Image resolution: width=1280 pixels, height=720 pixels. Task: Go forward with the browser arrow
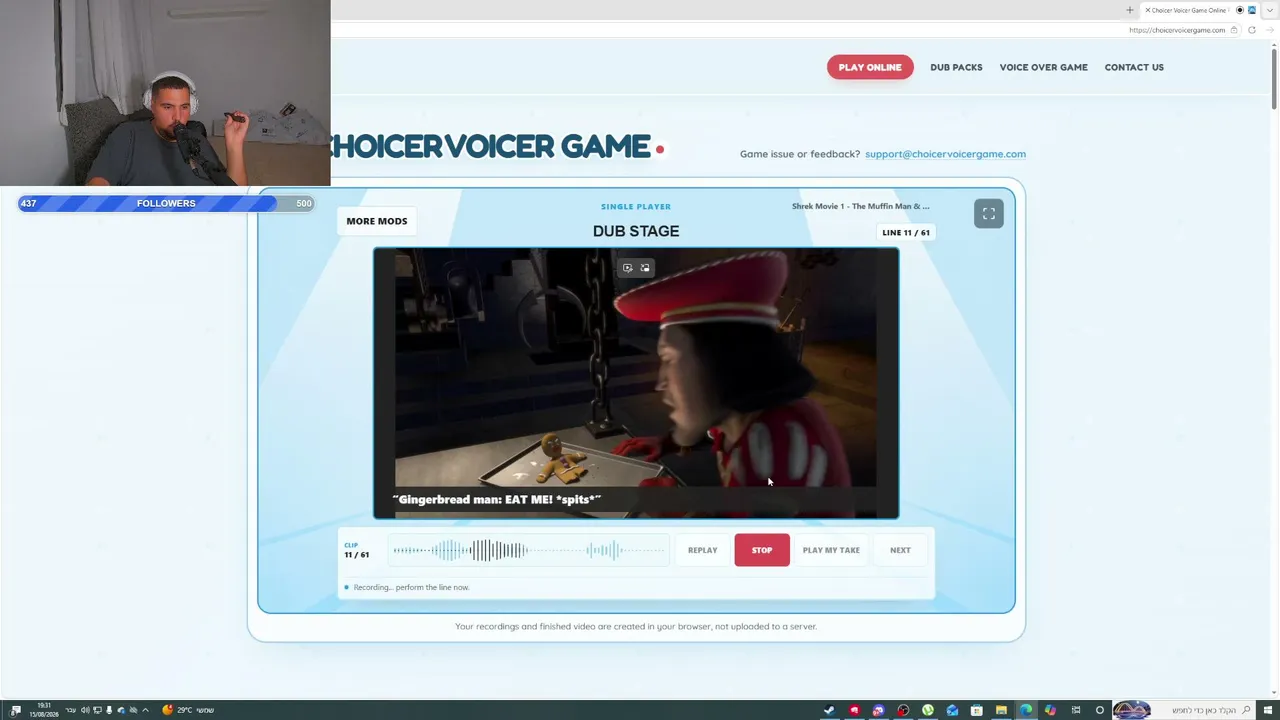click(x=1268, y=30)
